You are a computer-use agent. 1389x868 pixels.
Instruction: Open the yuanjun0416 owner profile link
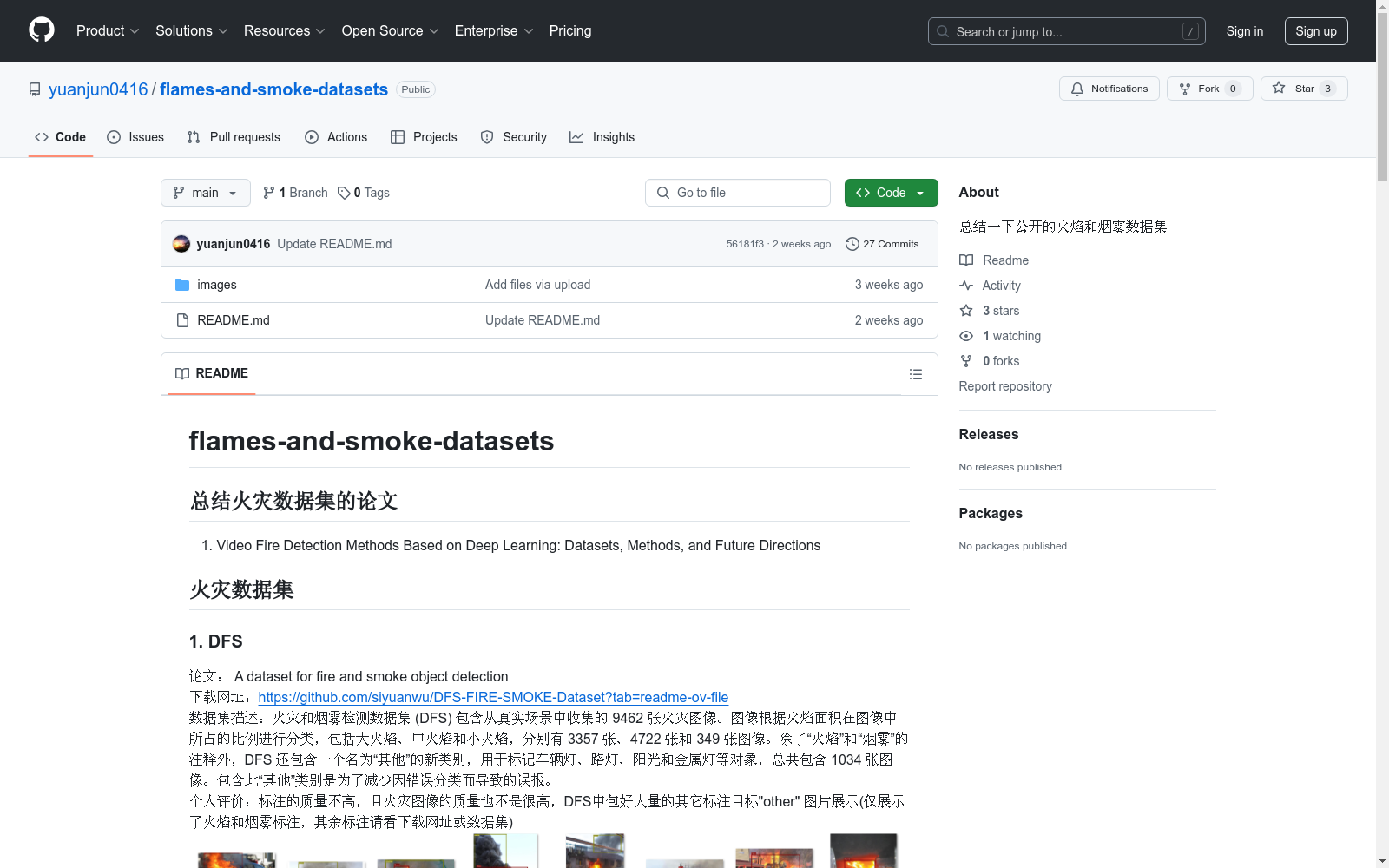pos(98,89)
